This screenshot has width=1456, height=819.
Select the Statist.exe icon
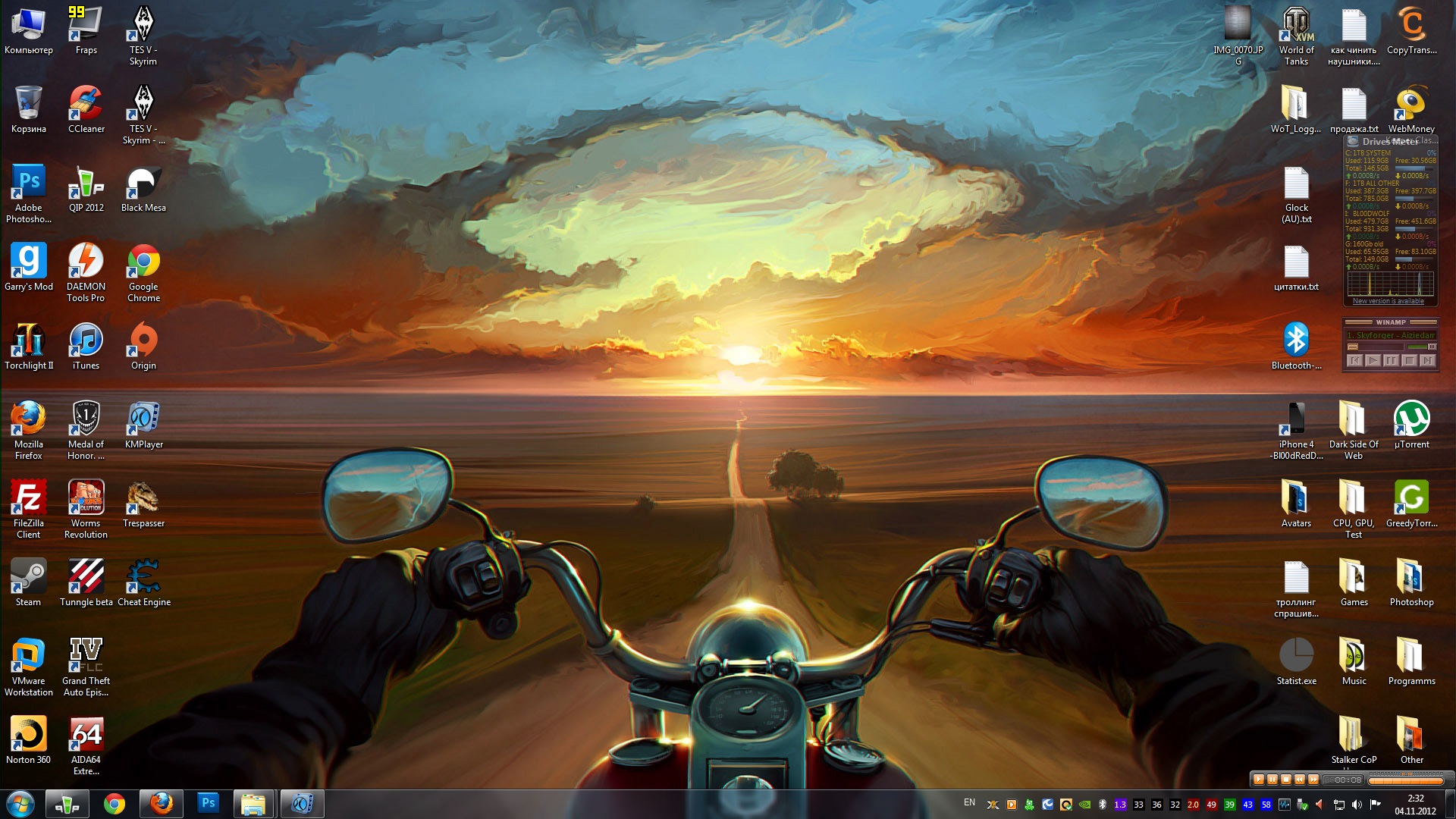1296,661
